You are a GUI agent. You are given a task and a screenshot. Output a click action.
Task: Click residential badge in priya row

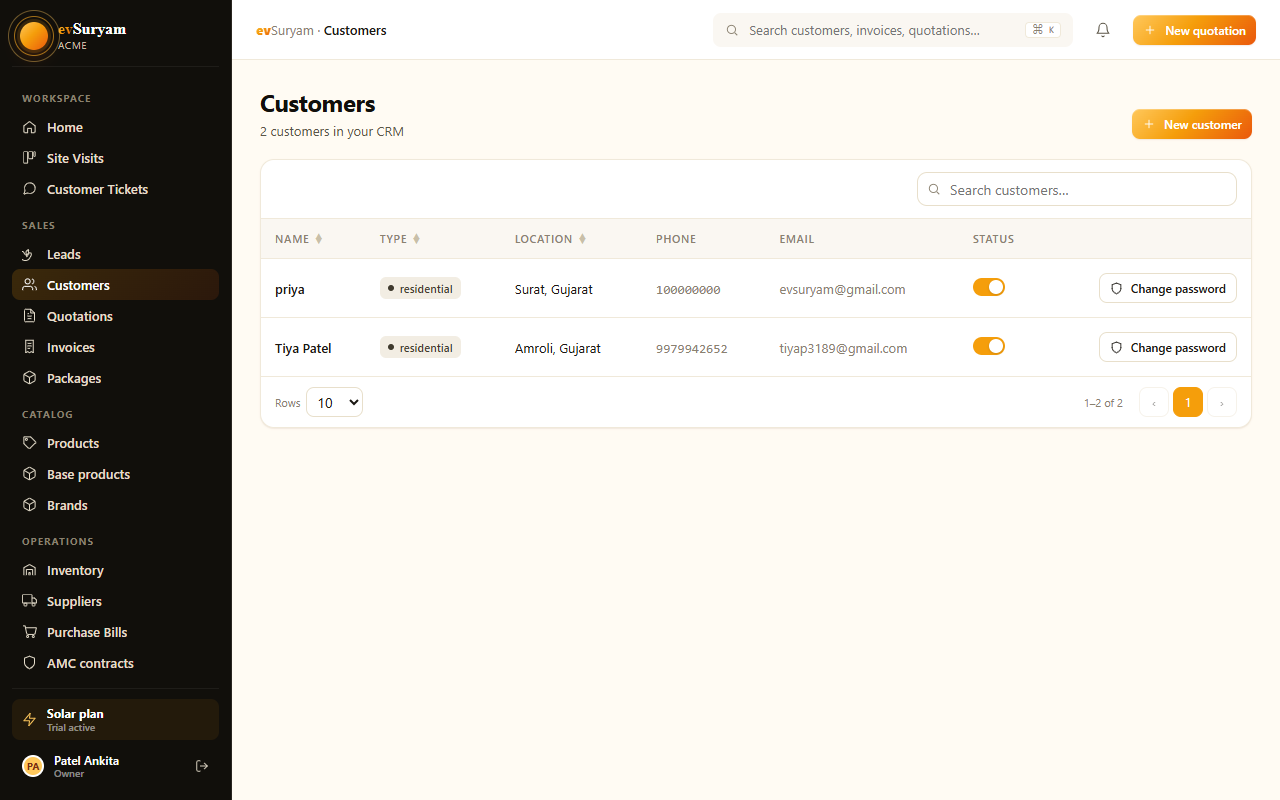(420, 288)
